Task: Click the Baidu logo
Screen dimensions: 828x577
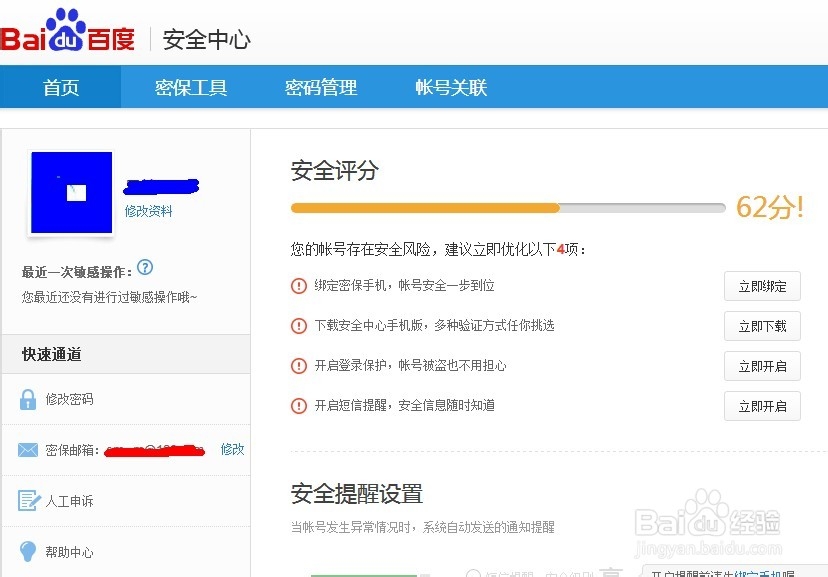Action: 68,31
